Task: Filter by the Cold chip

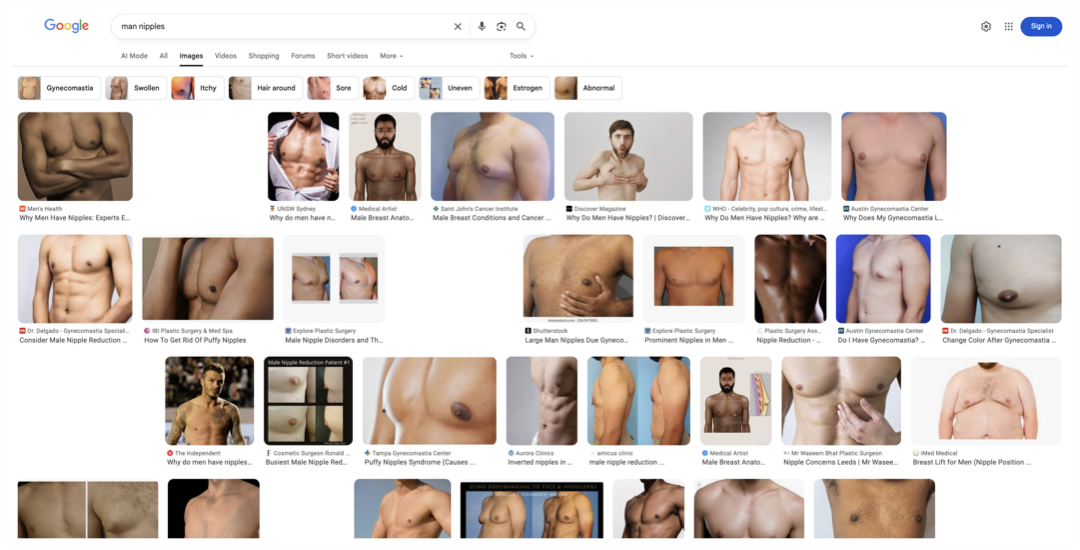Action: coord(388,88)
